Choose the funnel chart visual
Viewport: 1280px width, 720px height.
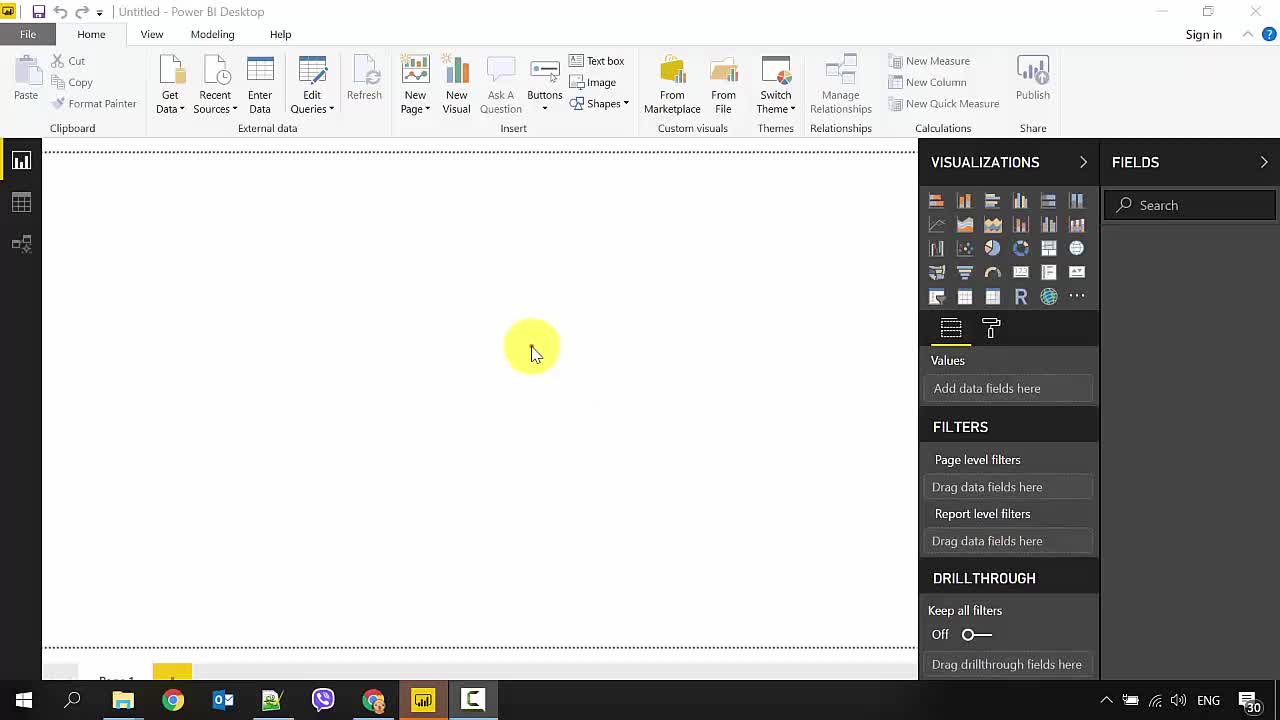click(x=964, y=272)
